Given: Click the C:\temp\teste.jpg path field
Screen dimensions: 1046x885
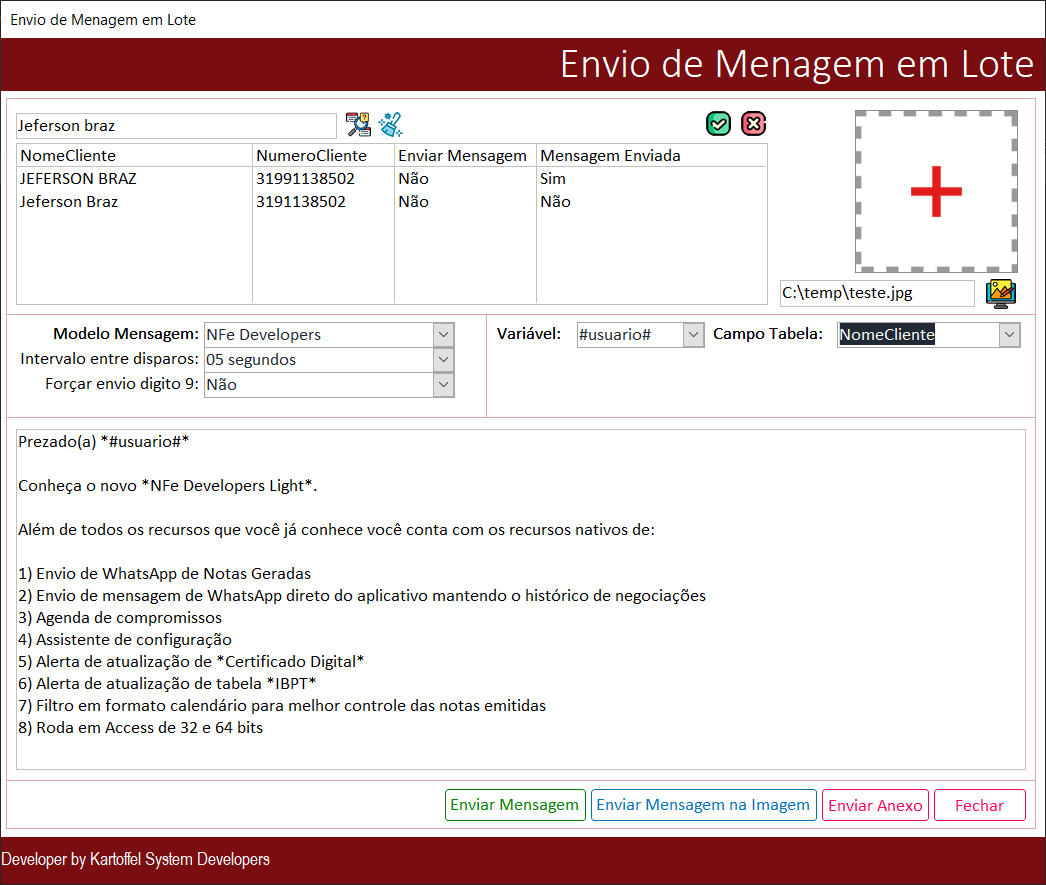Looking at the screenshot, I should (x=876, y=293).
